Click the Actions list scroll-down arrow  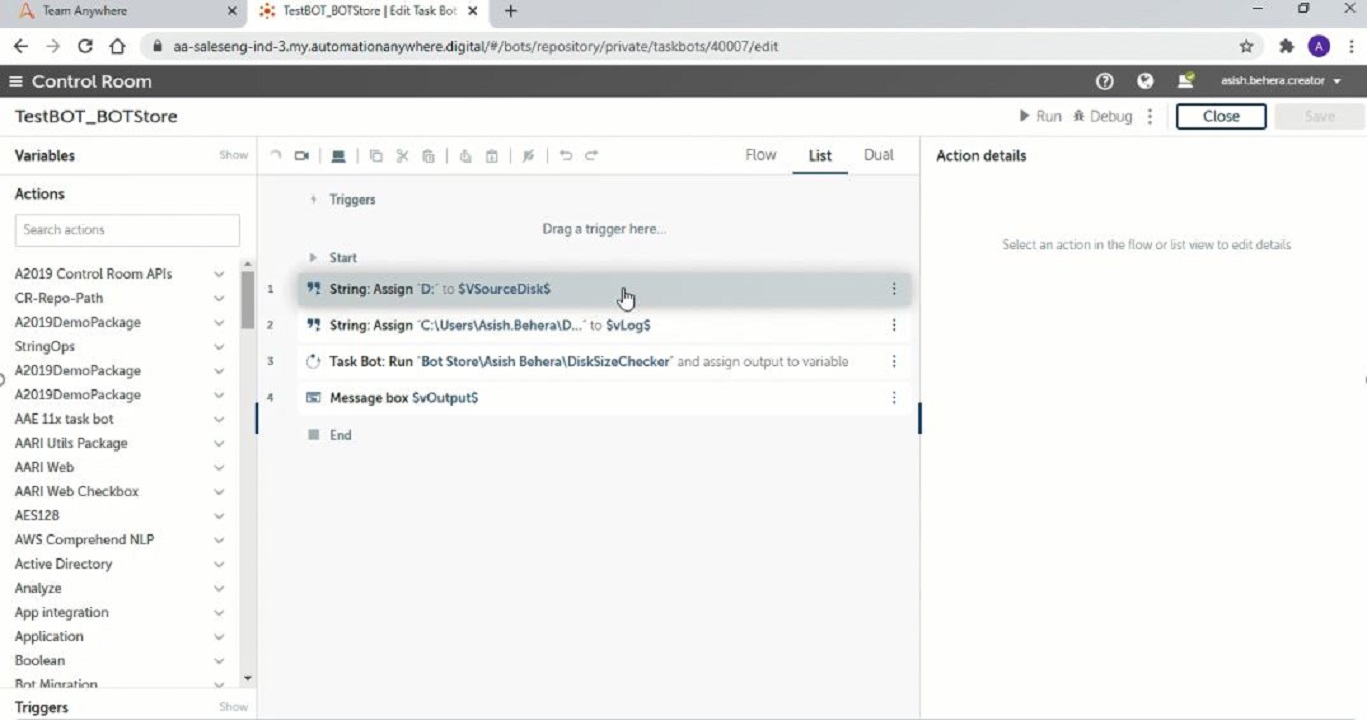click(248, 679)
